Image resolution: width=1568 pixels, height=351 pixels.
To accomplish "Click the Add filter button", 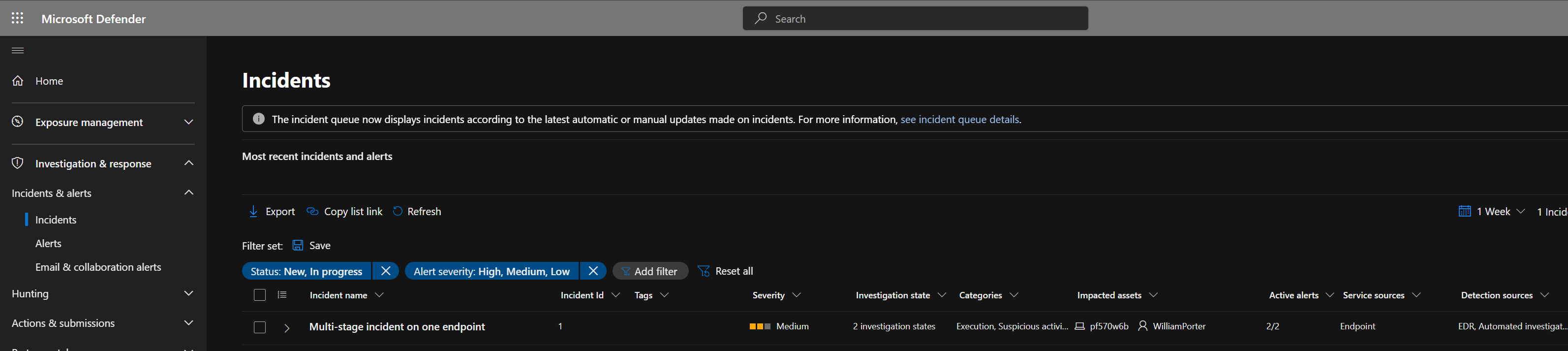I will (650, 271).
